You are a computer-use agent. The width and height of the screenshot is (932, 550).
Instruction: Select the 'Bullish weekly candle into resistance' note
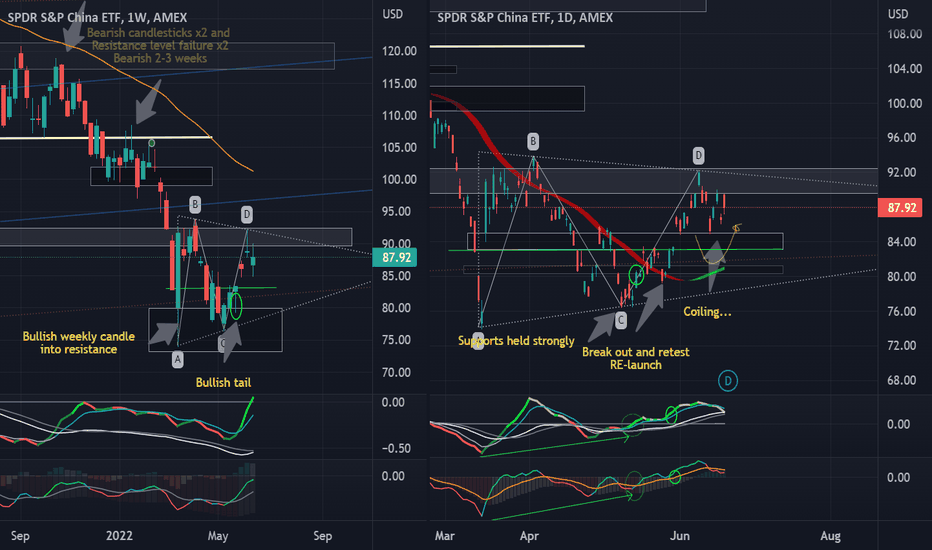coord(78,343)
